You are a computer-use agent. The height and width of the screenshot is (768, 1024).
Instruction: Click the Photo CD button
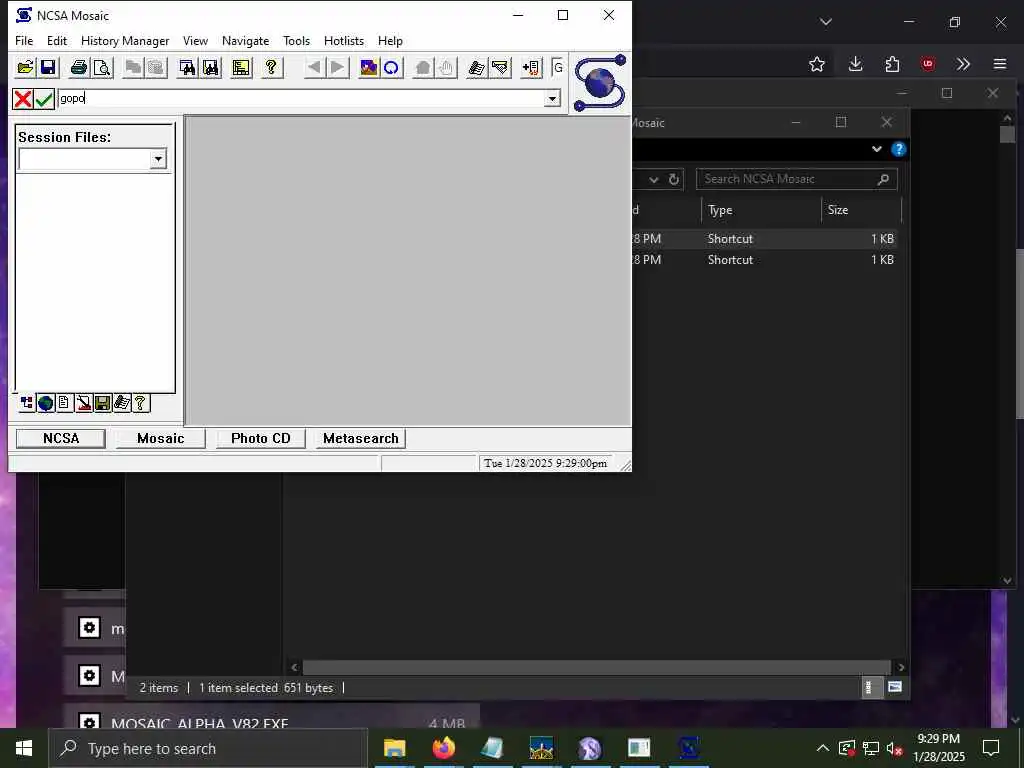coord(261,438)
